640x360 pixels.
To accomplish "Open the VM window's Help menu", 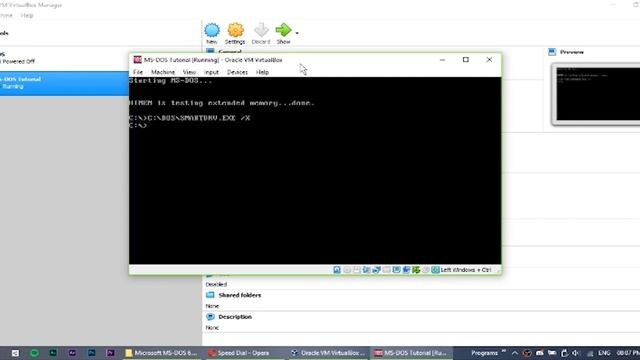I will (262, 72).
